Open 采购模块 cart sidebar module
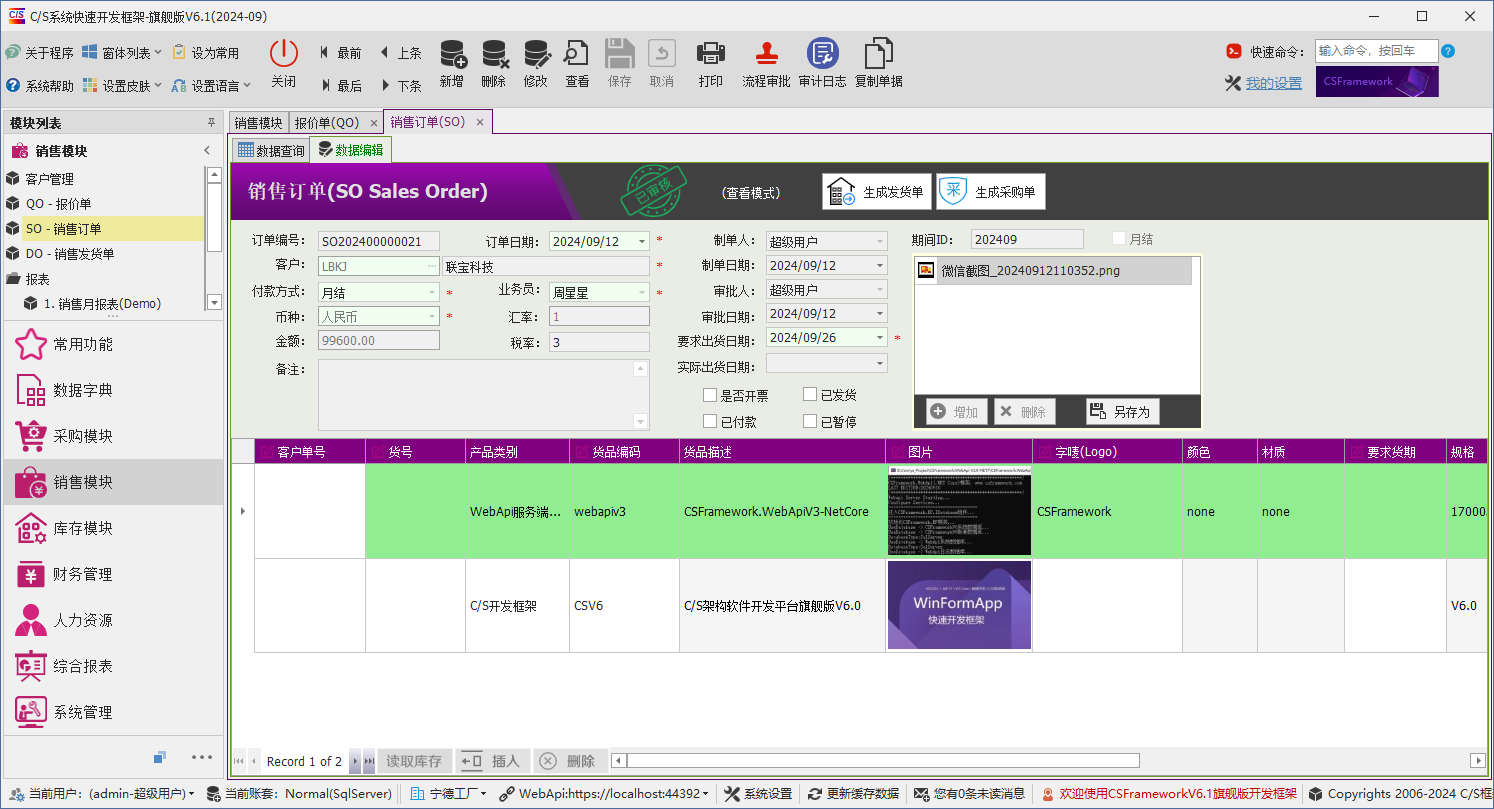The width and height of the screenshot is (1494, 809). pyautogui.click(x=113, y=436)
